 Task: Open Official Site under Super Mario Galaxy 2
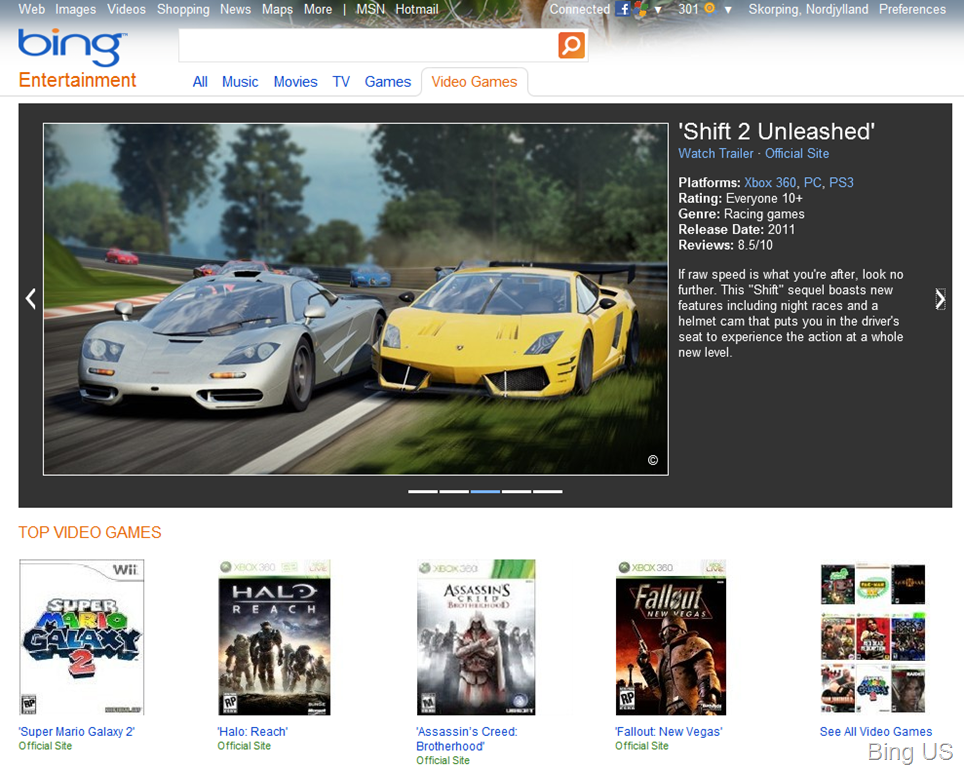[45, 746]
